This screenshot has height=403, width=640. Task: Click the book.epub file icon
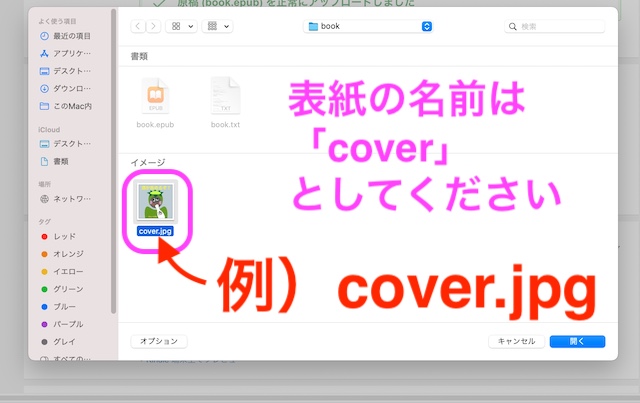(x=156, y=99)
